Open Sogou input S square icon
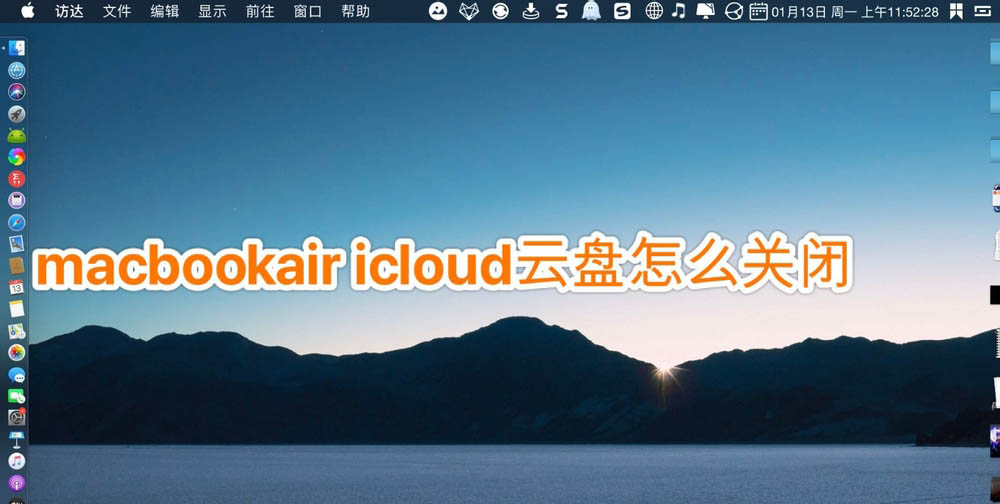 pyautogui.click(x=622, y=11)
